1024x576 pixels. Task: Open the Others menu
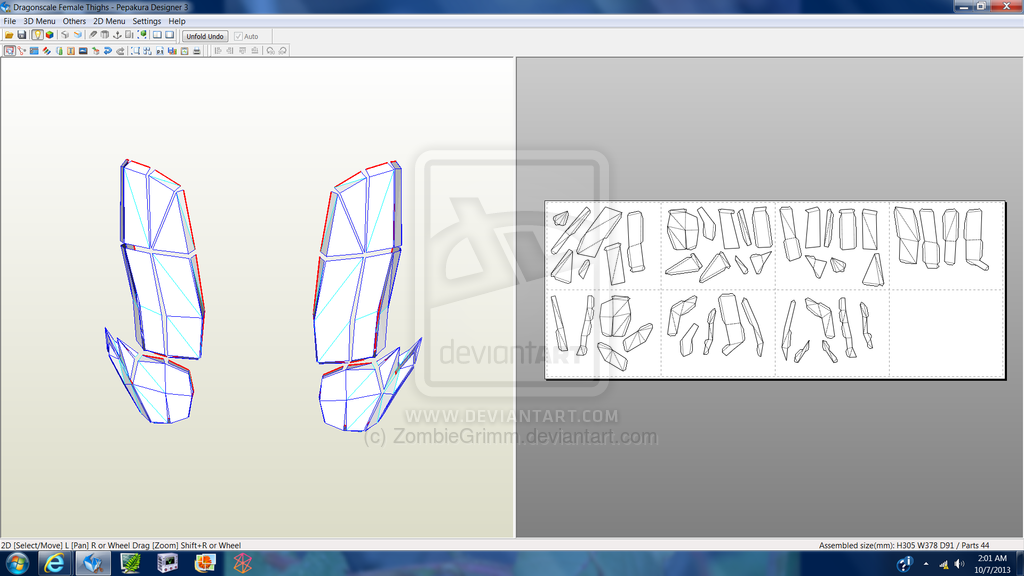click(x=74, y=21)
